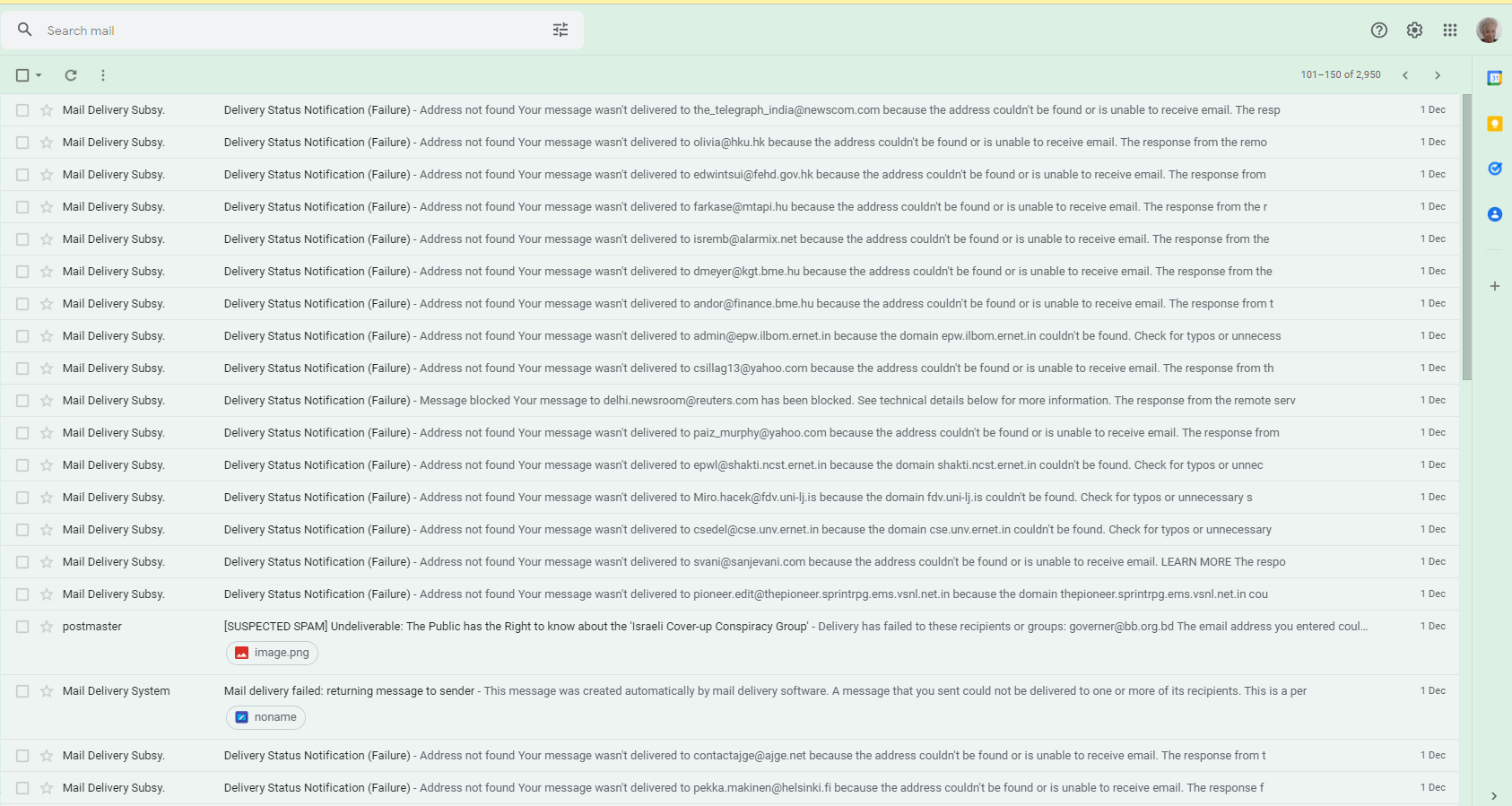The image size is (1512, 806).
Task: Select the dmeyer@kgt.bme.hu email checkbox
Action: coord(22,272)
